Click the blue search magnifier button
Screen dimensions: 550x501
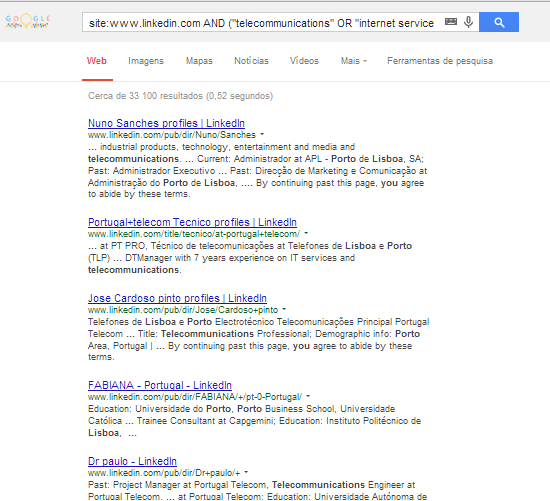pyautogui.click(x=499, y=22)
